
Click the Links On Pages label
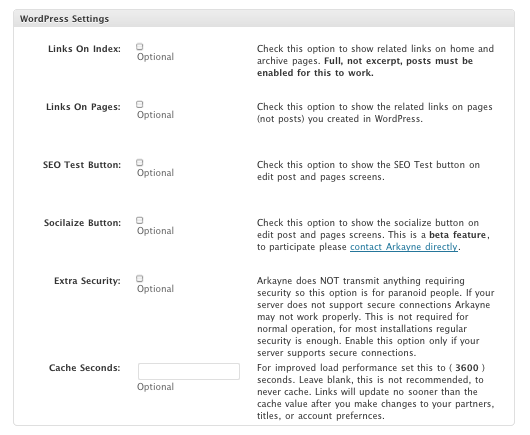83,107
